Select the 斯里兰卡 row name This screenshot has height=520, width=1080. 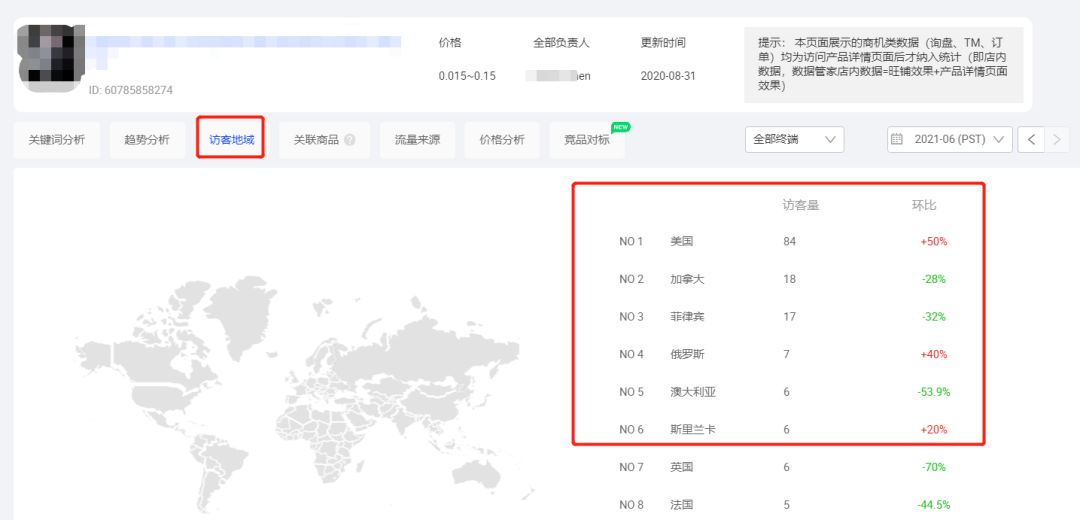tap(692, 429)
